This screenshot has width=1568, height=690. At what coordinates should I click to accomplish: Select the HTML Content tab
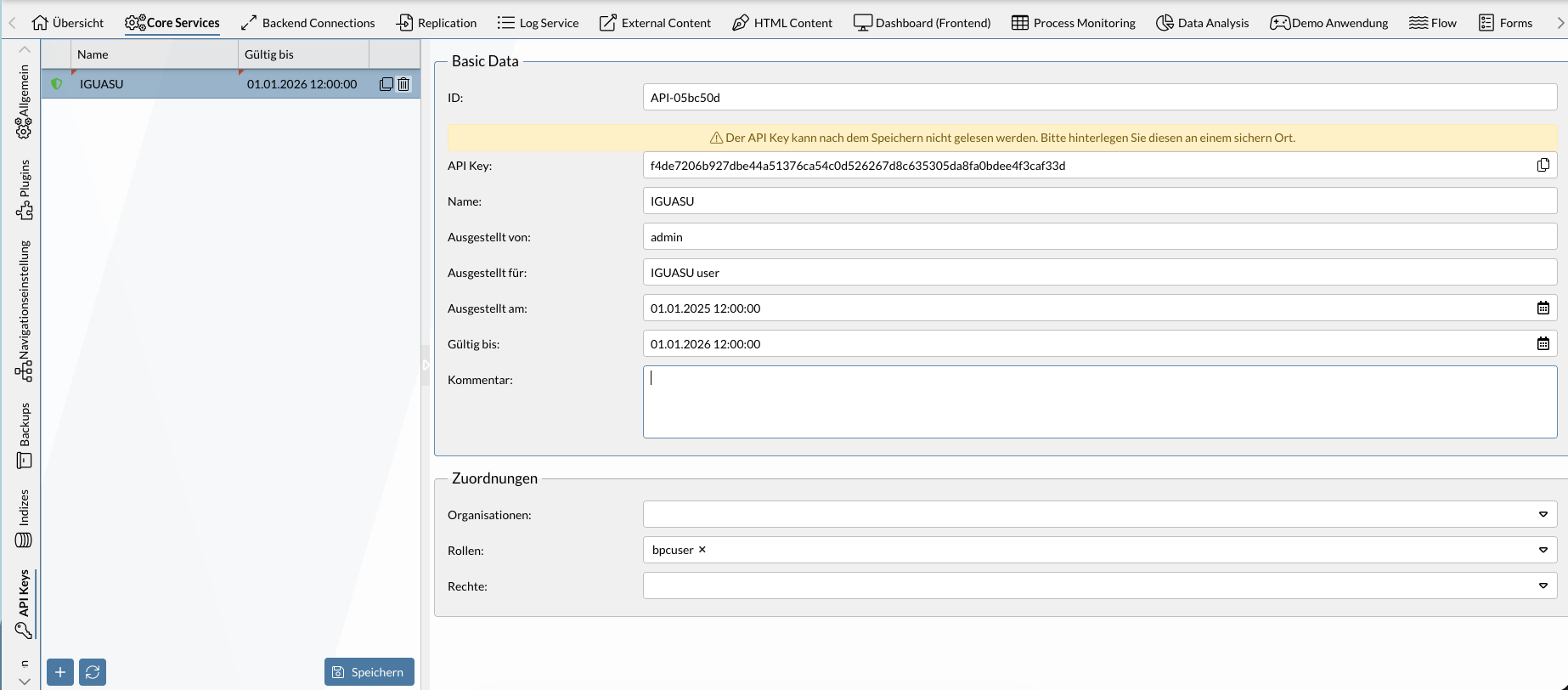782,23
